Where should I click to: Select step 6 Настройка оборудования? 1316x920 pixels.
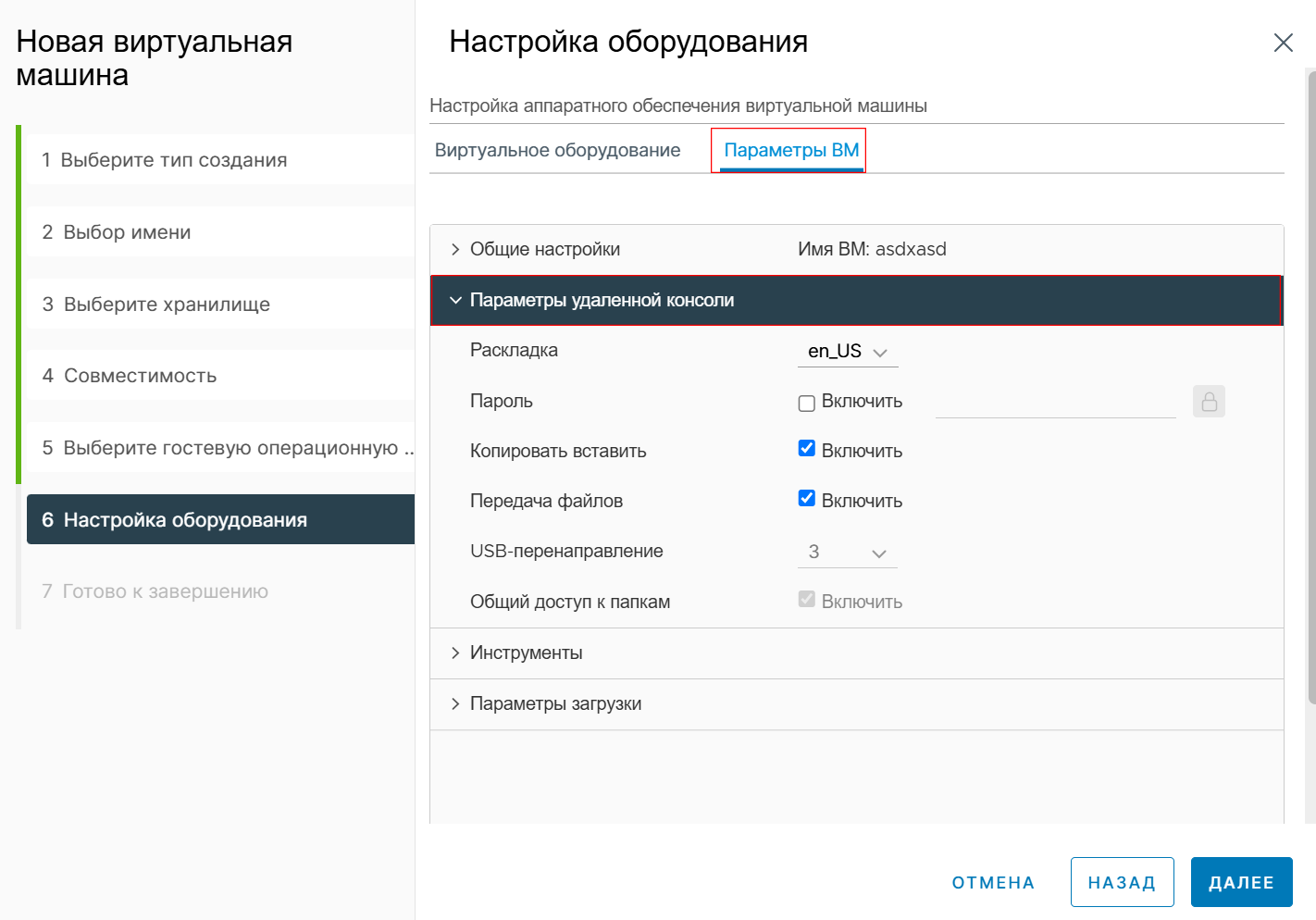[220, 519]
